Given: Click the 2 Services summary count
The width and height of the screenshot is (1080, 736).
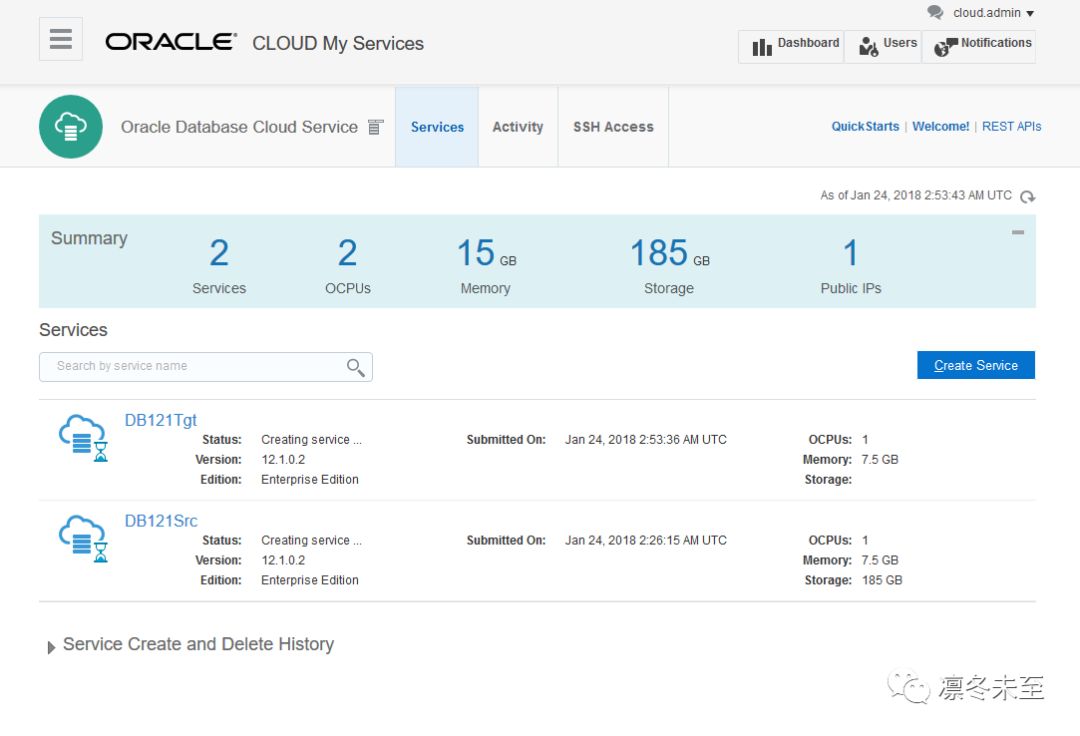Looking at the screenshot, I should 219,253.
